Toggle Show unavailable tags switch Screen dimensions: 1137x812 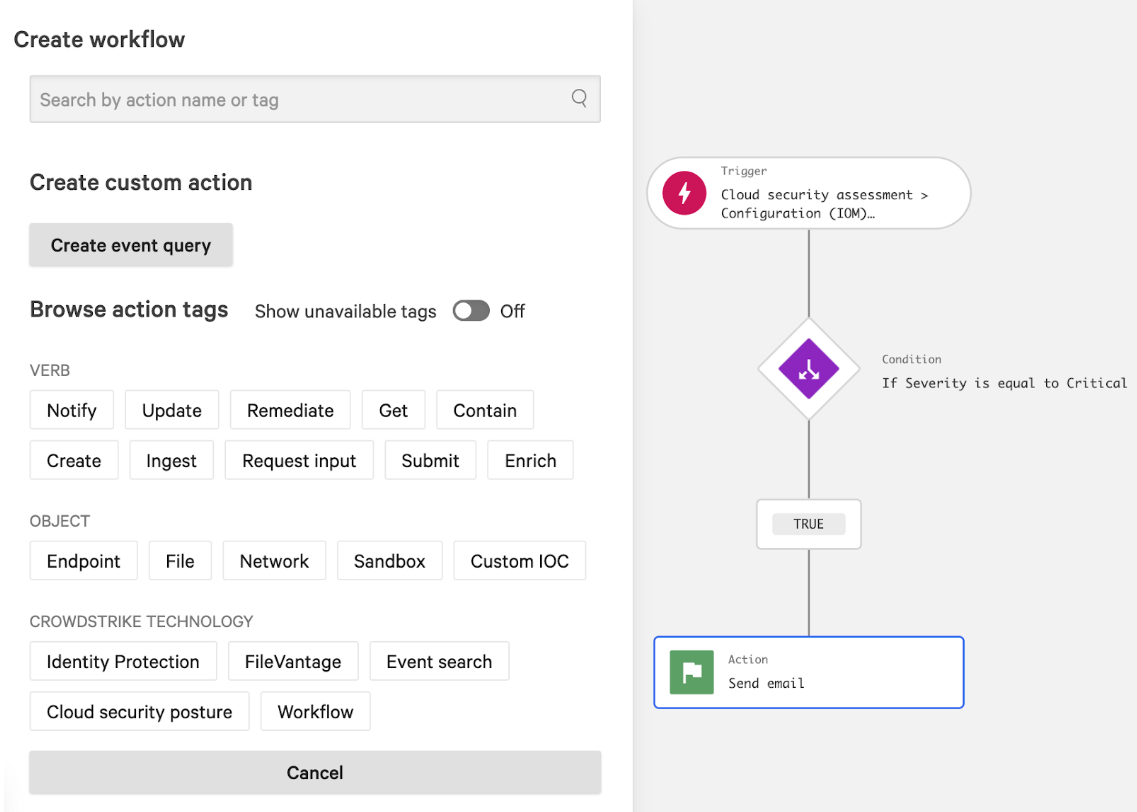471,311
